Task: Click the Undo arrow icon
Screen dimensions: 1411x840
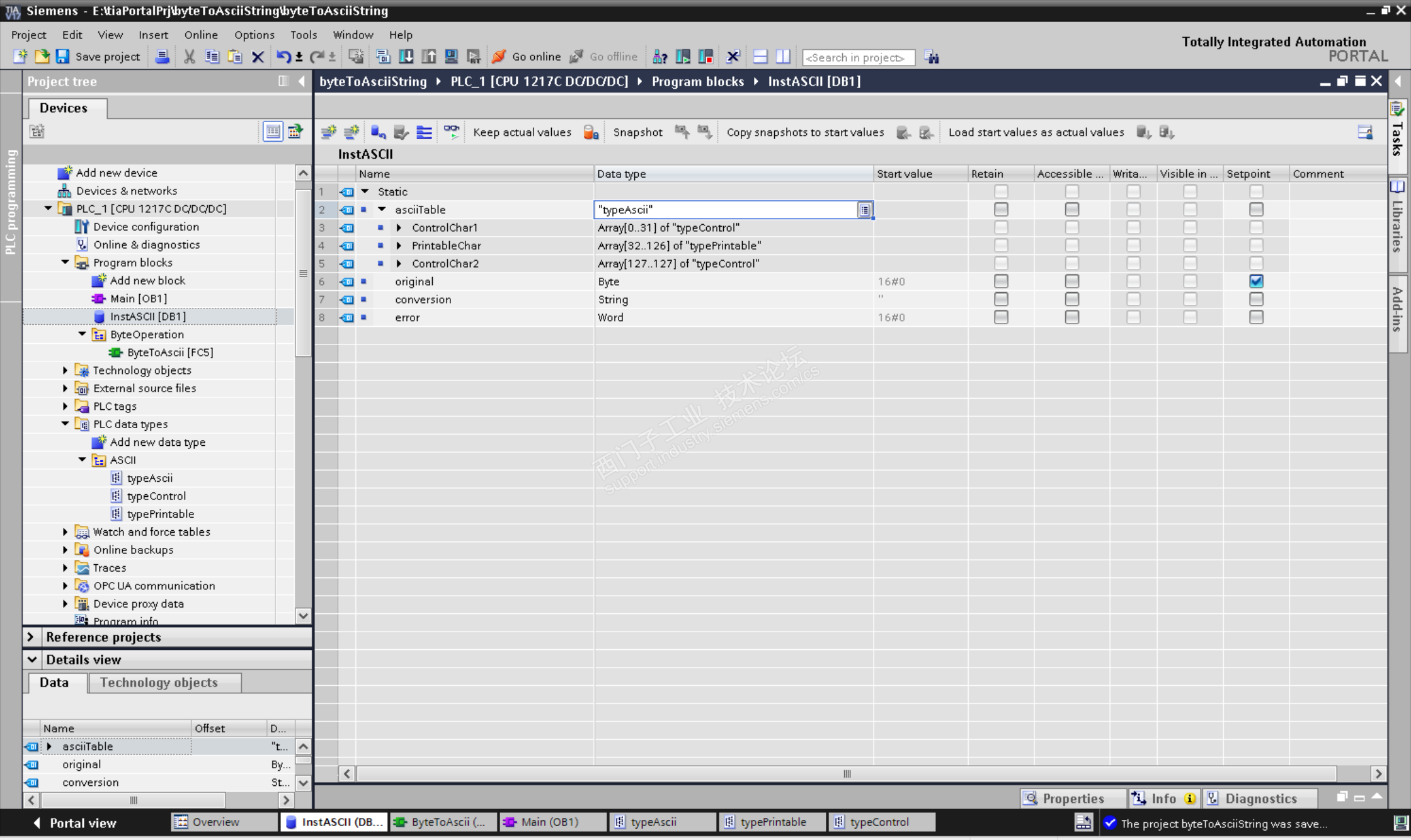Action: (283, 57)
